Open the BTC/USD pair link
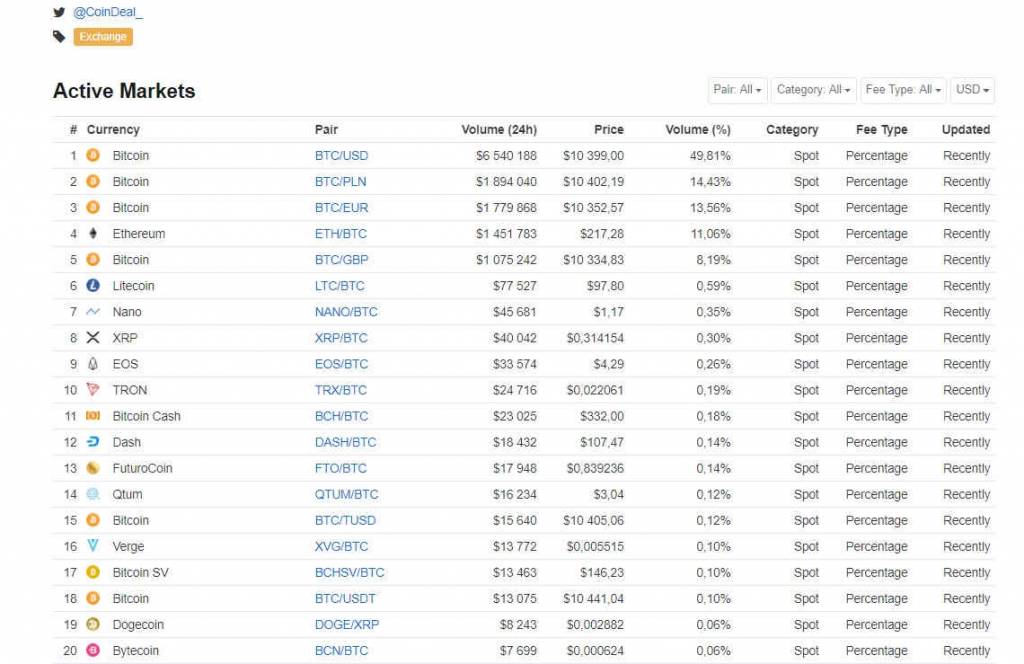Screen dimensions: 1024x664 click(342, 155)
